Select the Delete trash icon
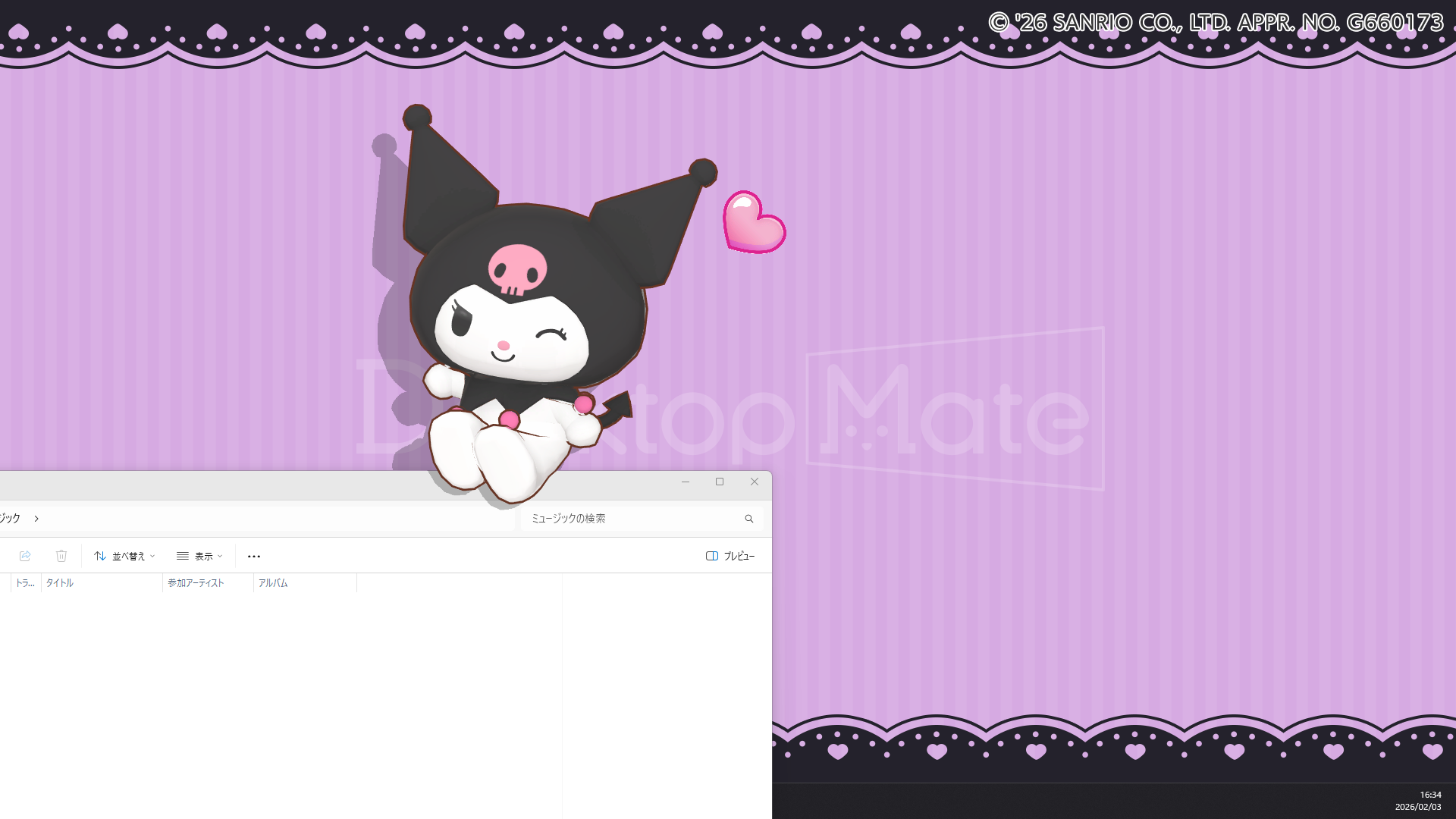The width and height of the screenshot is (1456, 819). [x=61, y=556]
